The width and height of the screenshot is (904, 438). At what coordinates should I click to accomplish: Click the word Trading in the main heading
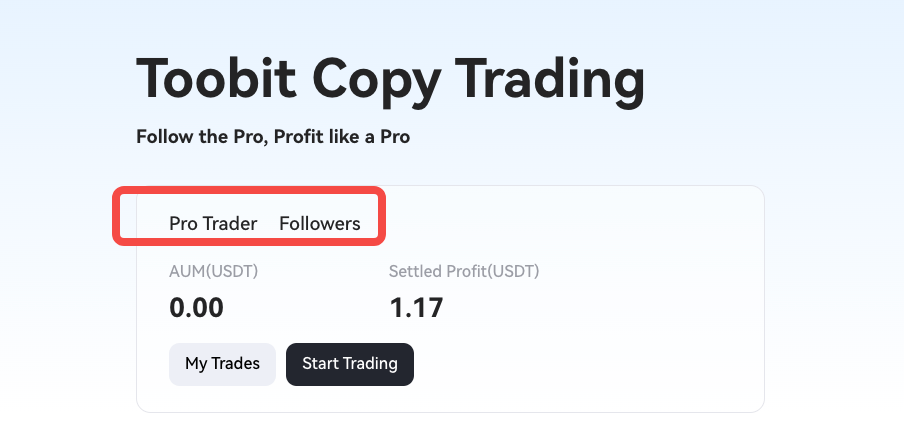(550, 82)
